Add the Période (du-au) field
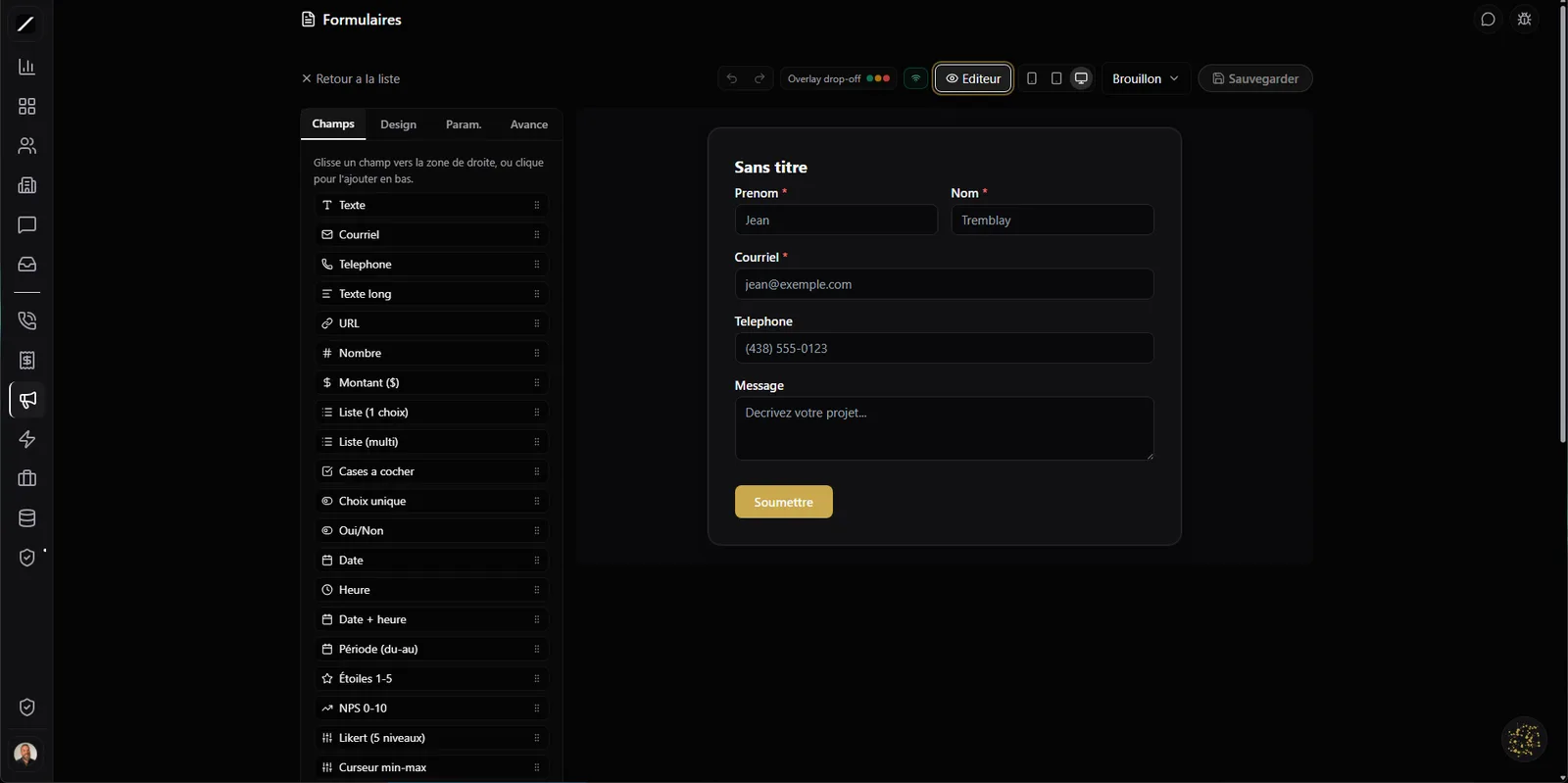Screen dimensions: 1568x783 (x=431, y=649)
